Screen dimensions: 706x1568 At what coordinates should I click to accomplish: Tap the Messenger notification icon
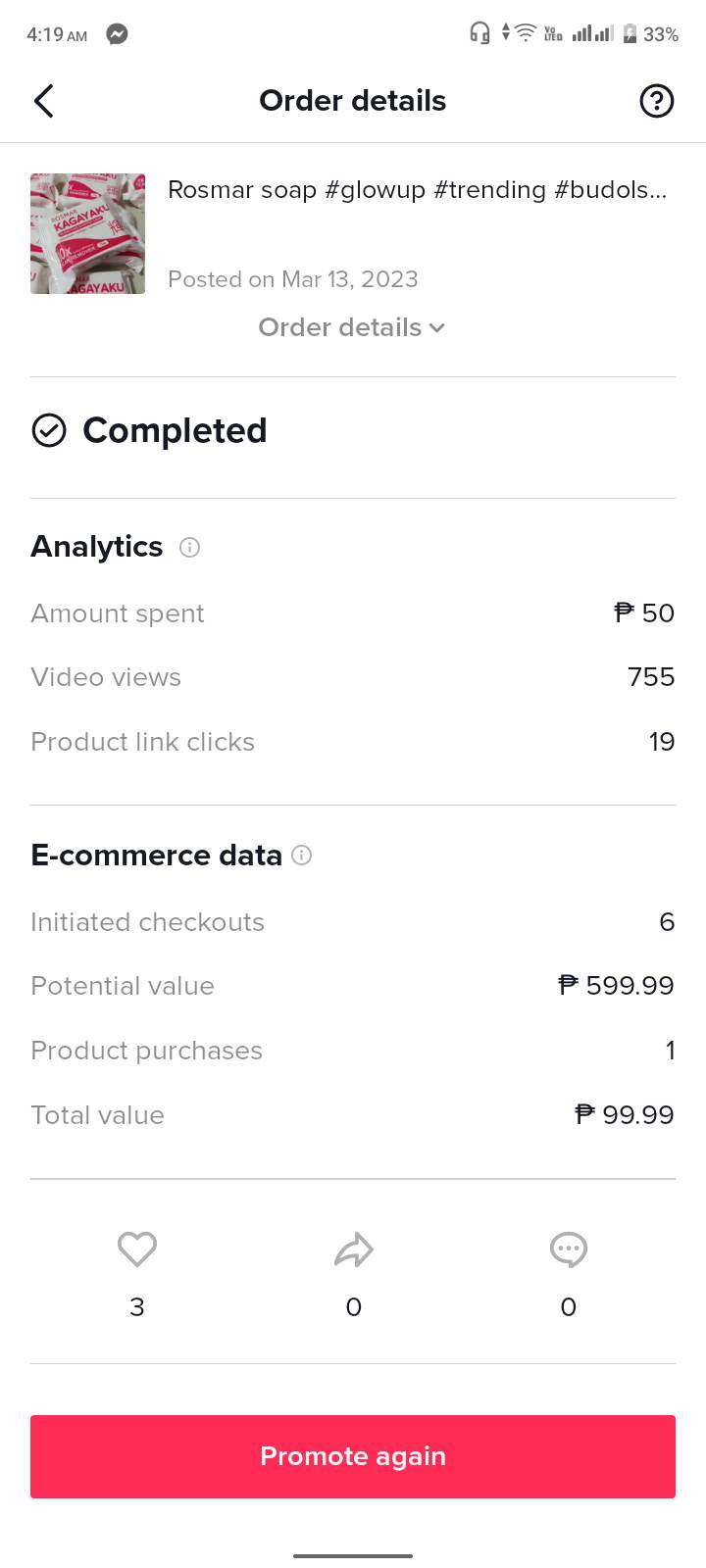click(117, 34)
